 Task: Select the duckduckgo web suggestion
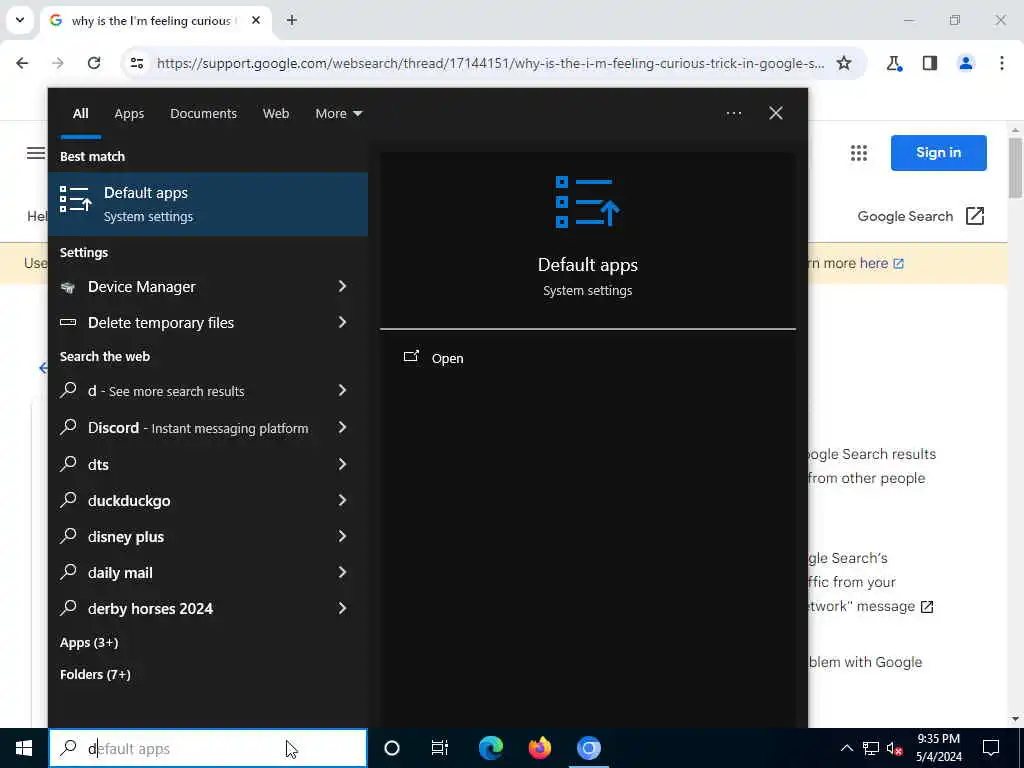coord(187,500)
